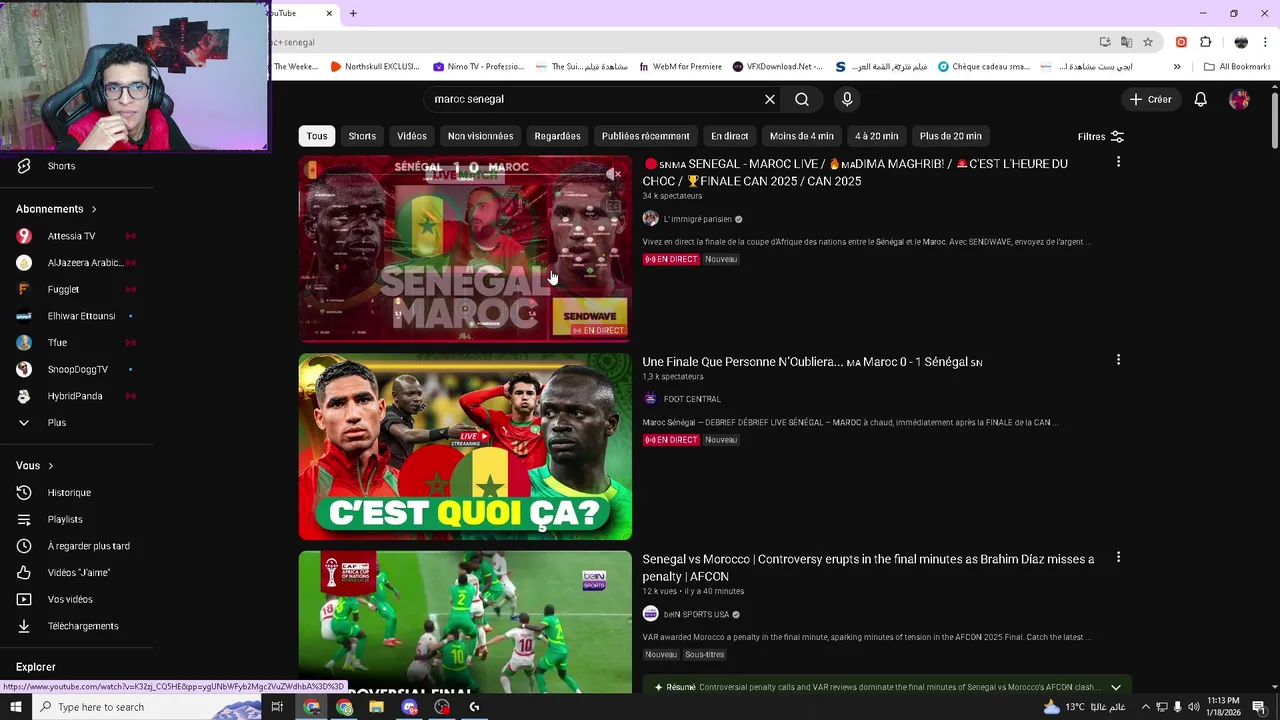Open the notifications bell
The width and height of the screenshot is (1280, 720).
pos(1201,99)
